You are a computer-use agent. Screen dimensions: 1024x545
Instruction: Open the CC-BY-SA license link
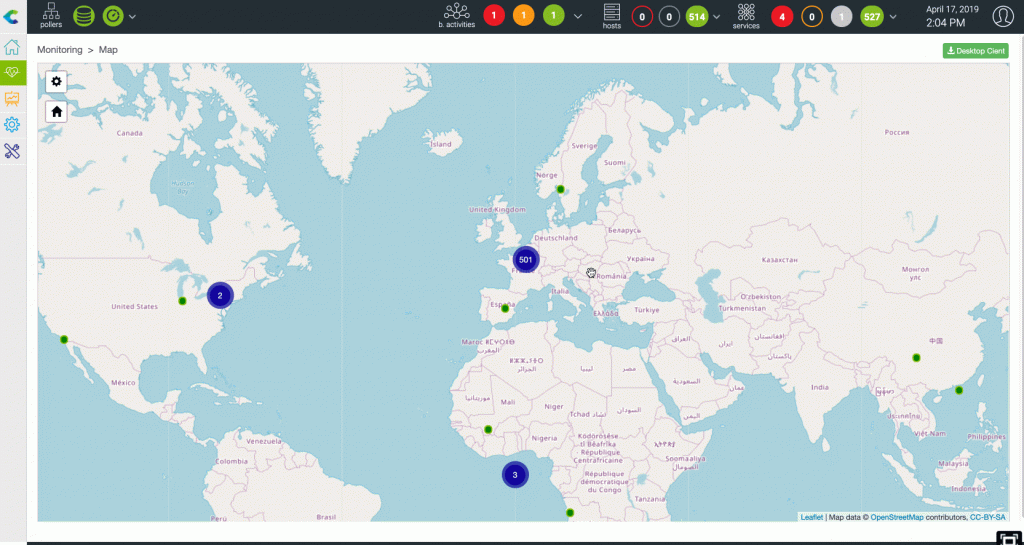(x=987, y=517)
